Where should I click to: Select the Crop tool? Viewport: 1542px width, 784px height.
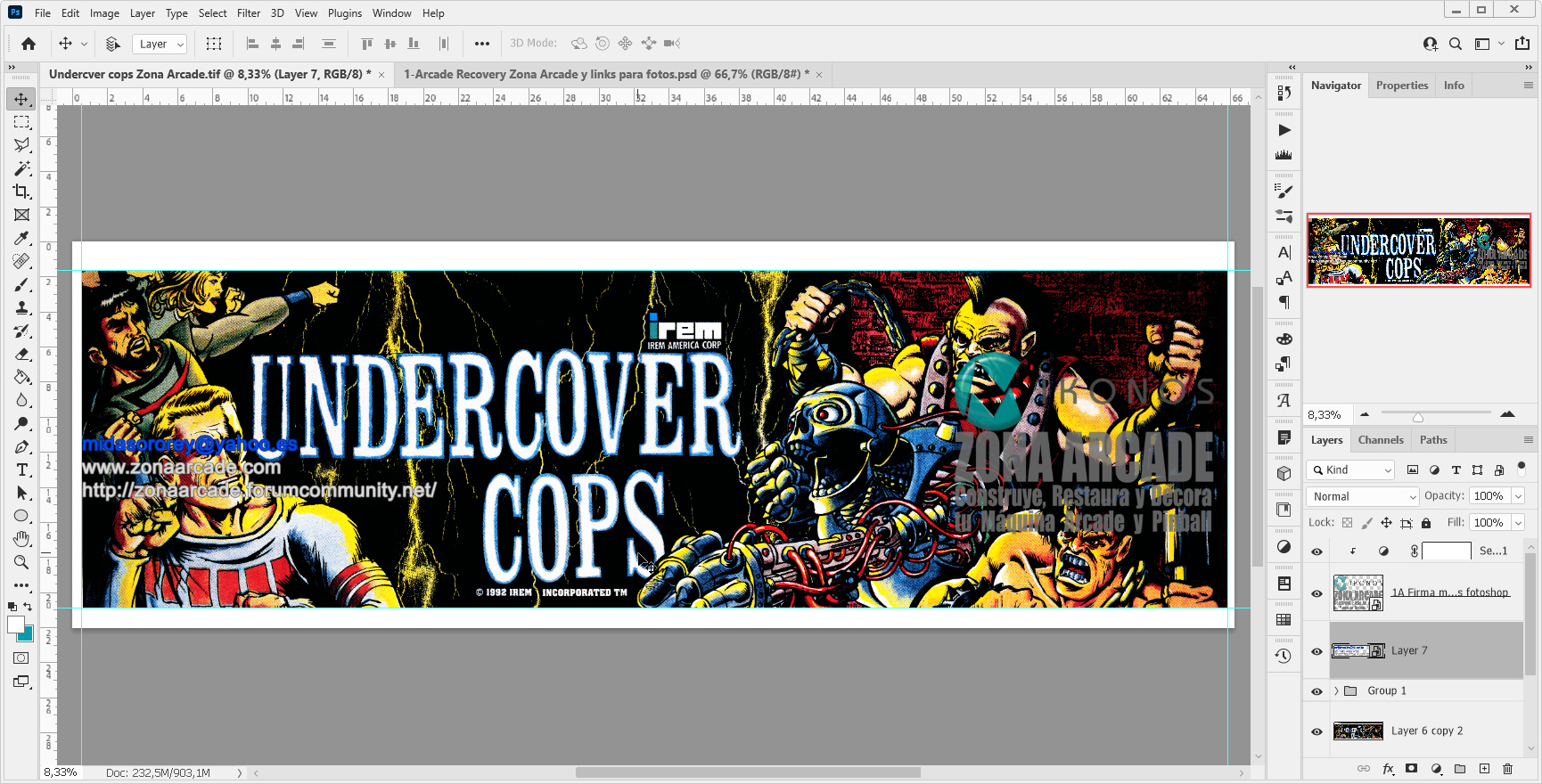[21, 192]
